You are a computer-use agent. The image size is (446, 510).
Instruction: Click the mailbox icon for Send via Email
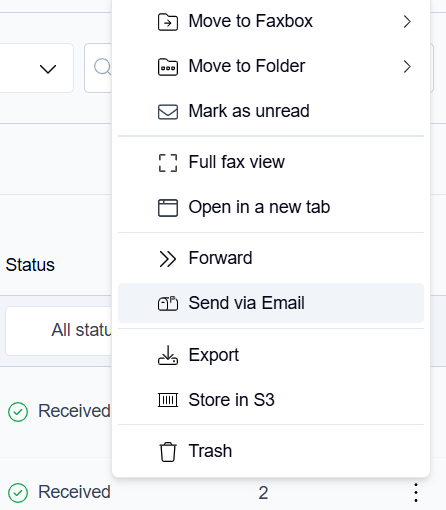click(168, 304)
